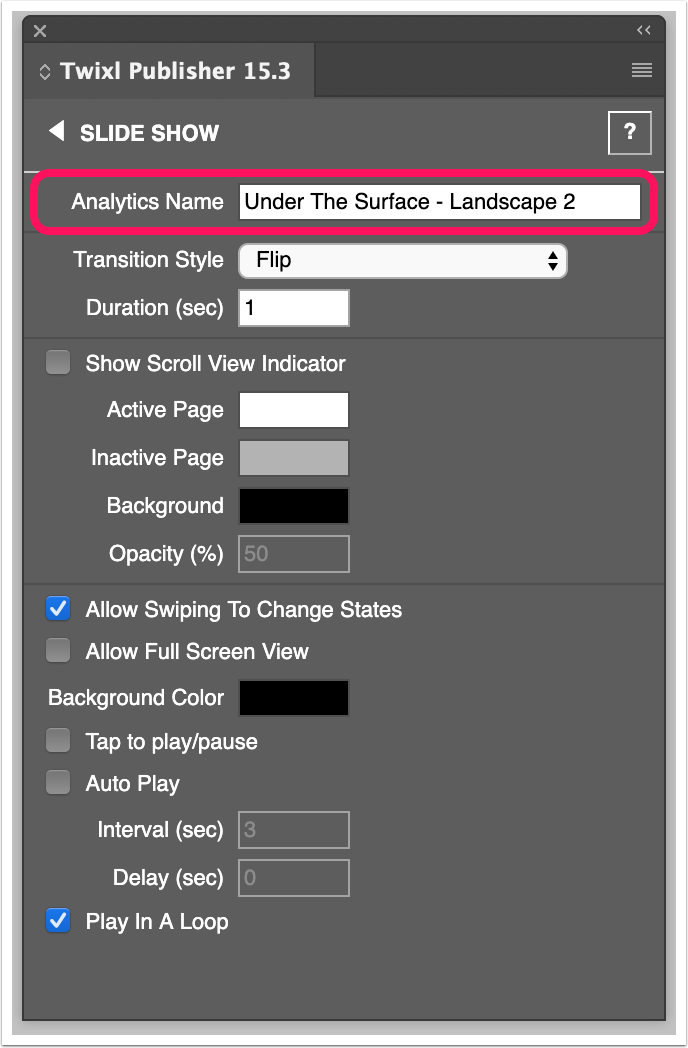688x1048 pixels.
Task: Open the panel hamburger menu
Action: 642,70
